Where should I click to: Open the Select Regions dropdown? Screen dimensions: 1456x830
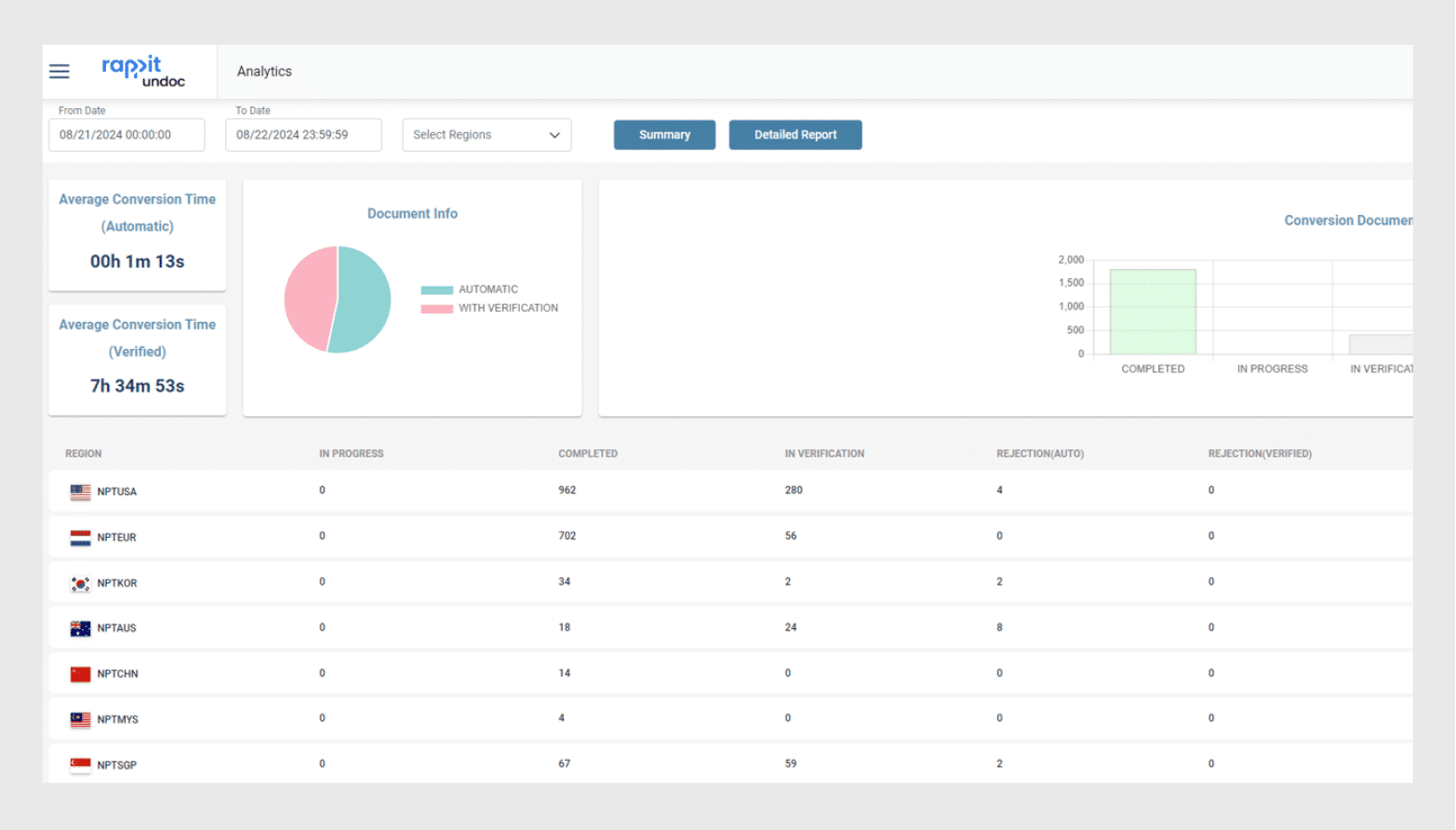486,134
